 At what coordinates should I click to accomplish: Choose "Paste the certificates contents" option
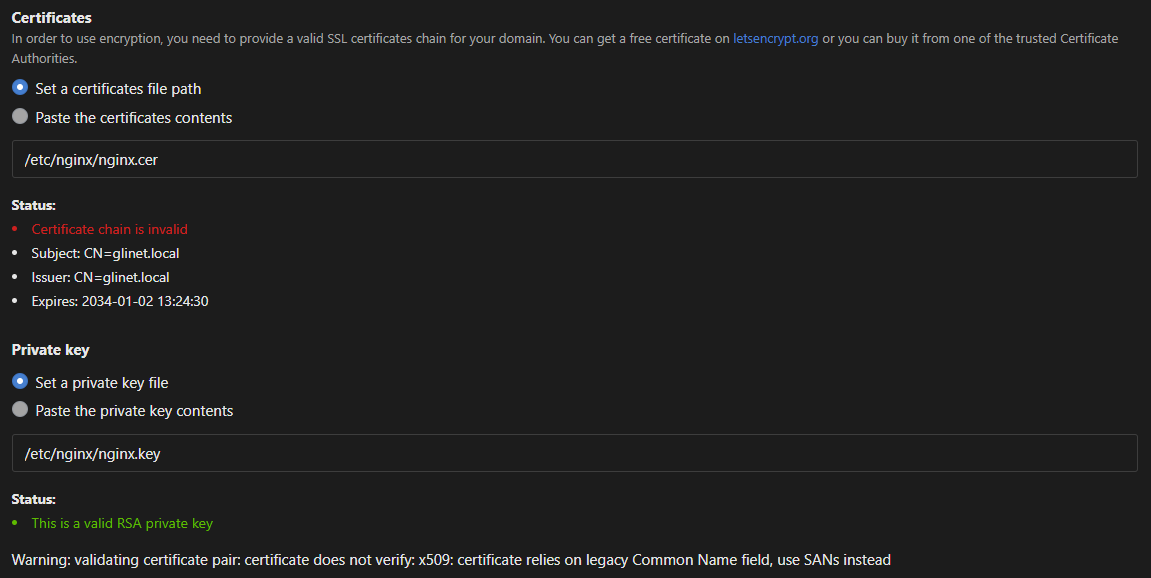click(x=19, y=117)
